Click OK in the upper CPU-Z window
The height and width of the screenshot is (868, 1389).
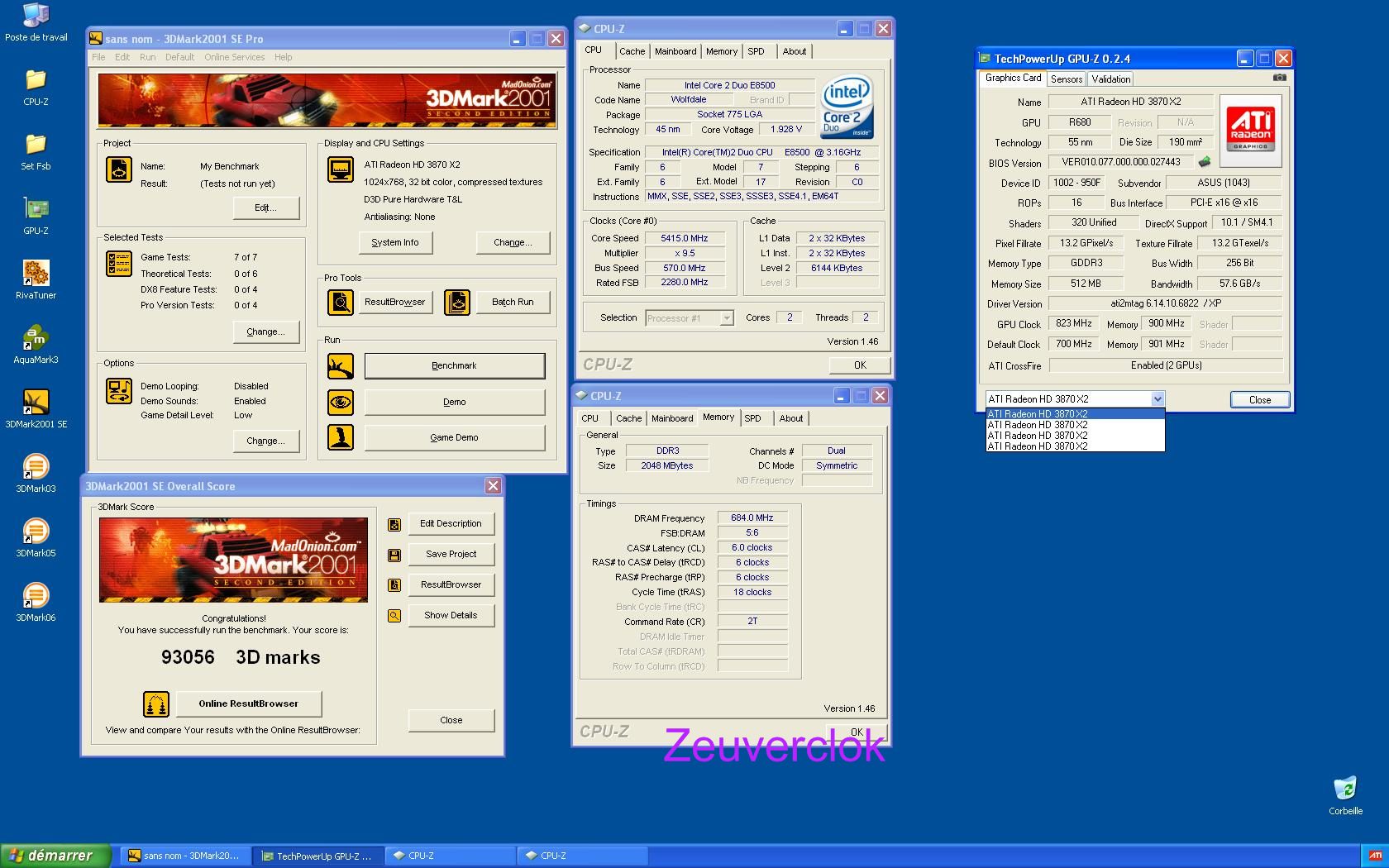(860, 365)
